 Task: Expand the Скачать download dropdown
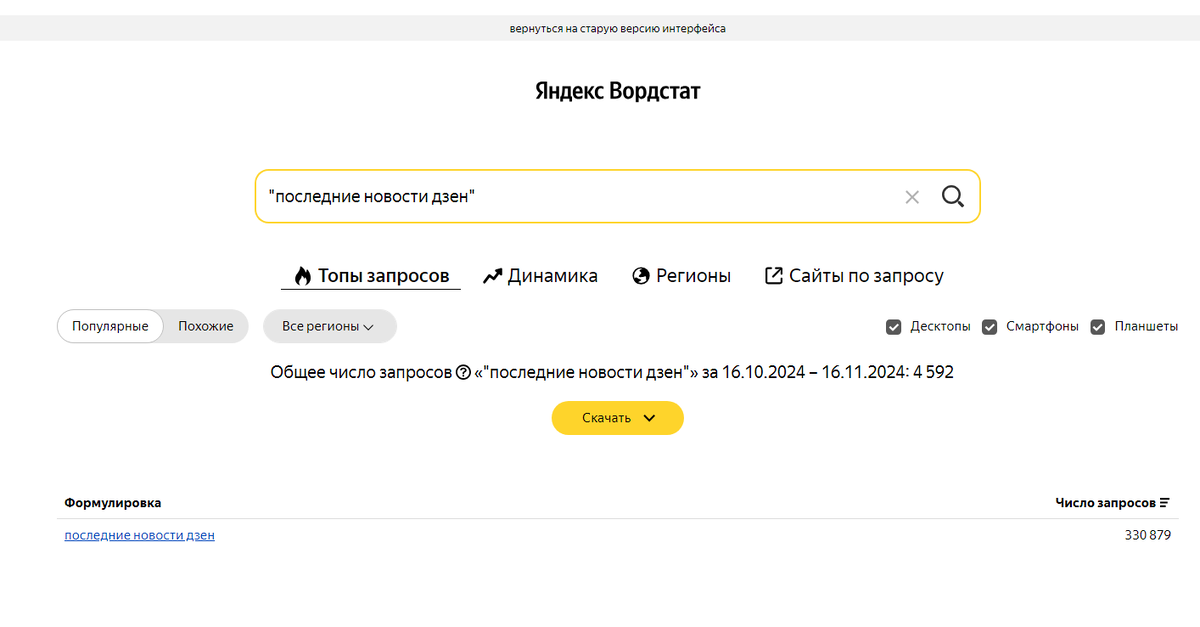(617, 418)
